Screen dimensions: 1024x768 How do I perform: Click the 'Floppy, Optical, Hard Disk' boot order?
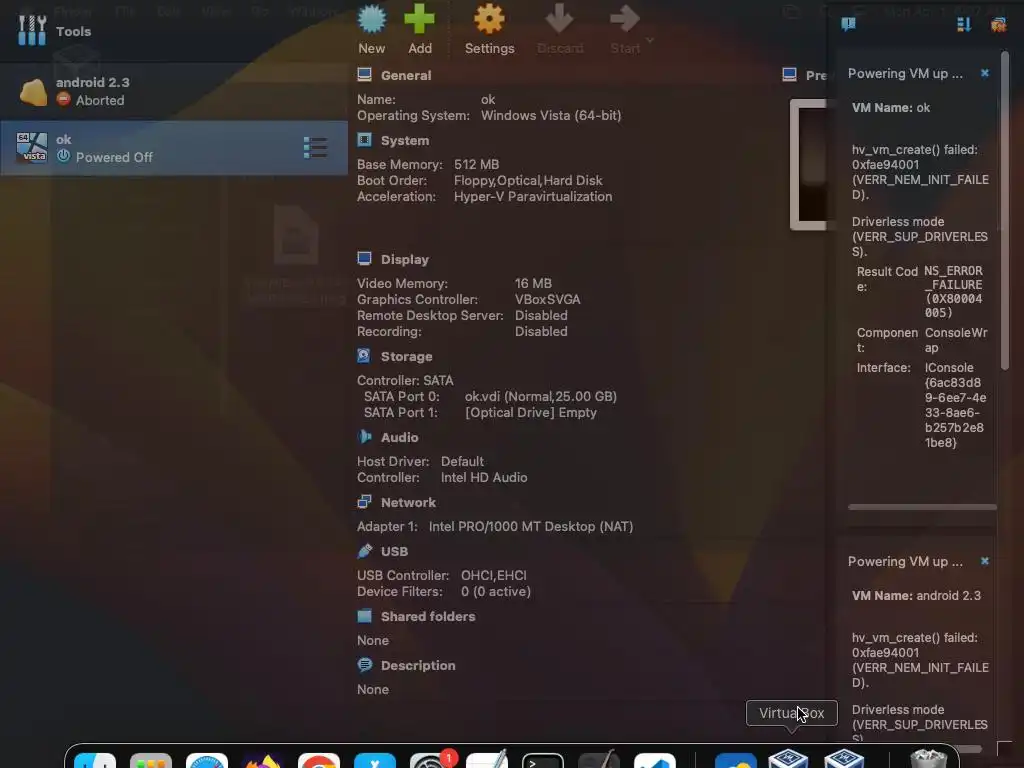(528, 180)
